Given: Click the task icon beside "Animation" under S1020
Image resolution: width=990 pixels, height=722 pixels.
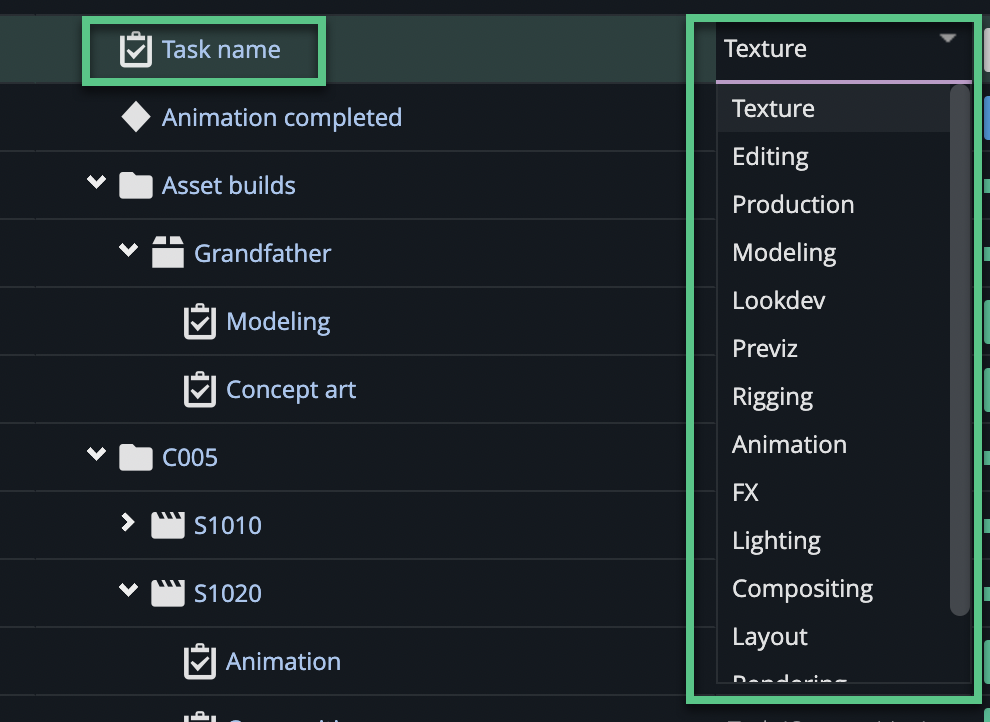Looking at the screenshot, I should 200,661.
